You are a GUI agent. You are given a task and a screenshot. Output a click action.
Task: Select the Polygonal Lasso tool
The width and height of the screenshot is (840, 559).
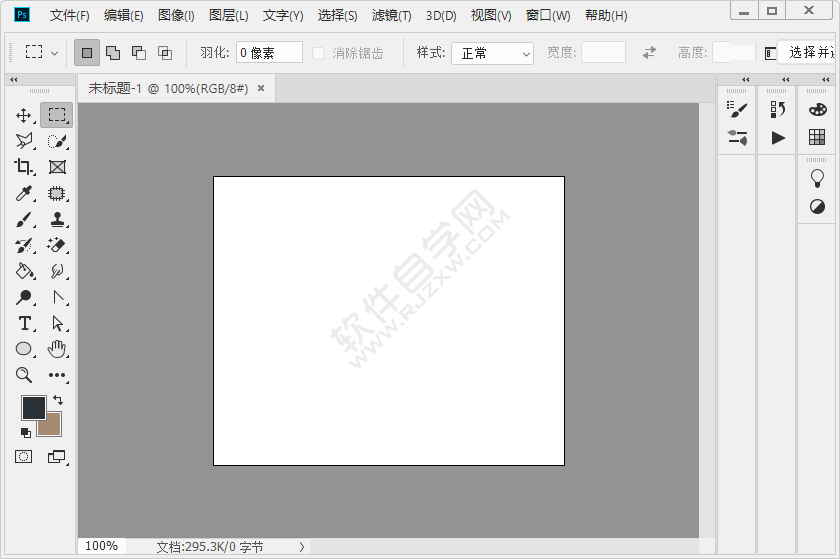24,141
